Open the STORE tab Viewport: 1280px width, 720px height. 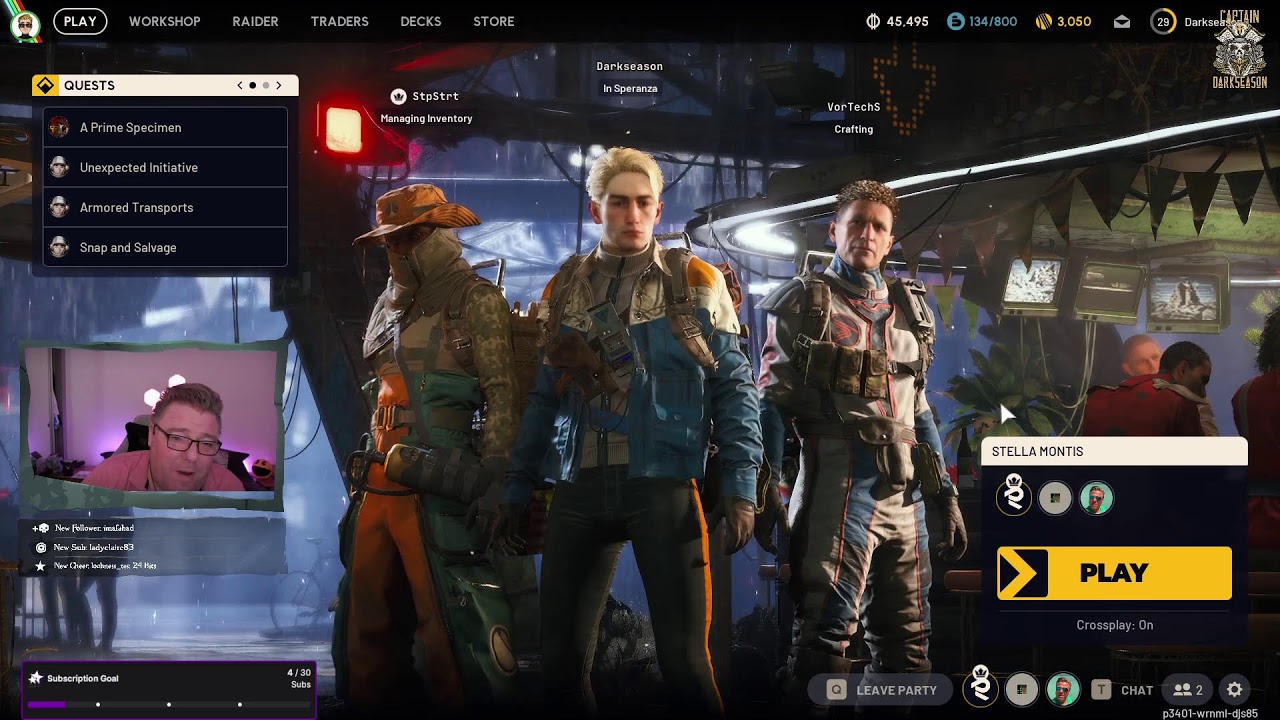494,21
